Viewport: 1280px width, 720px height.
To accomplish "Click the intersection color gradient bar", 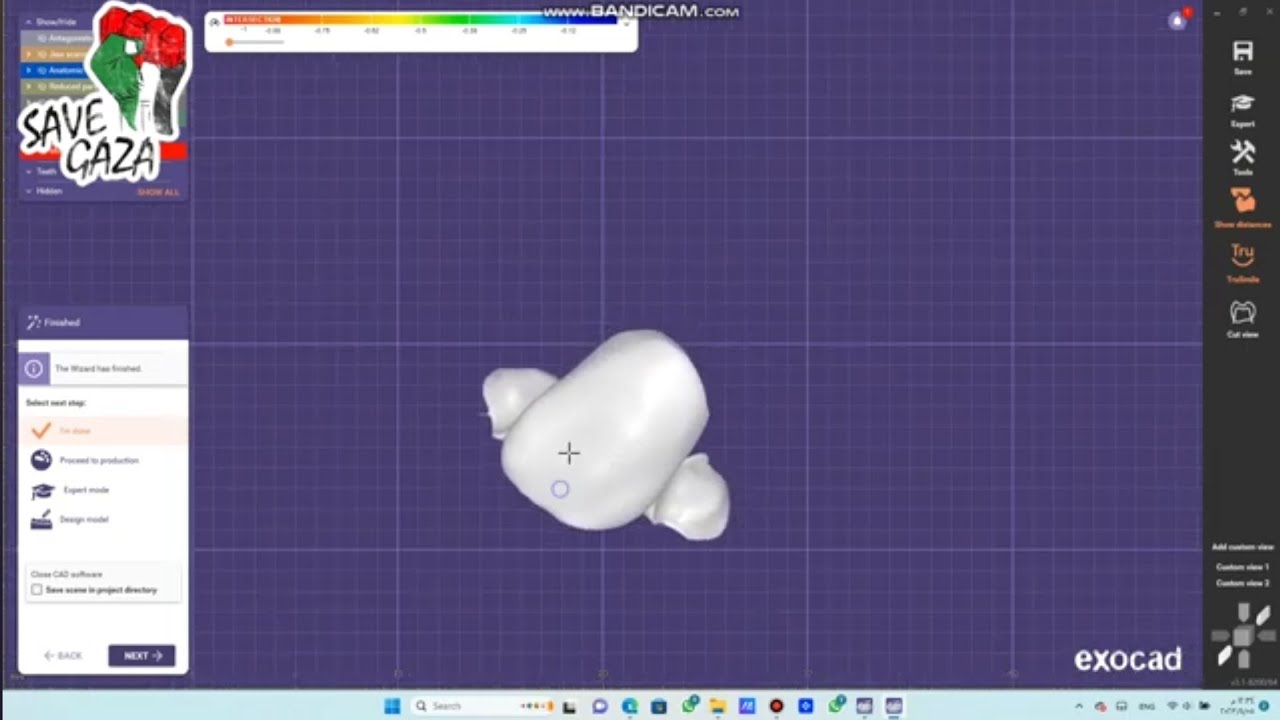I will pyautogui.click(x=421, y=19).
